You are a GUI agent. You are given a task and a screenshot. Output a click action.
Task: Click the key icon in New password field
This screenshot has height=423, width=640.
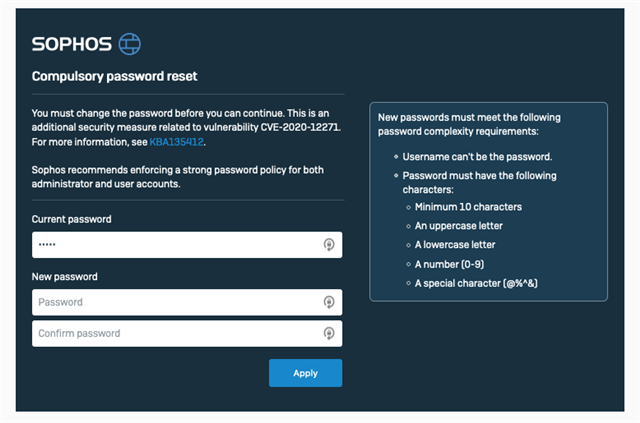pos(329,302)
